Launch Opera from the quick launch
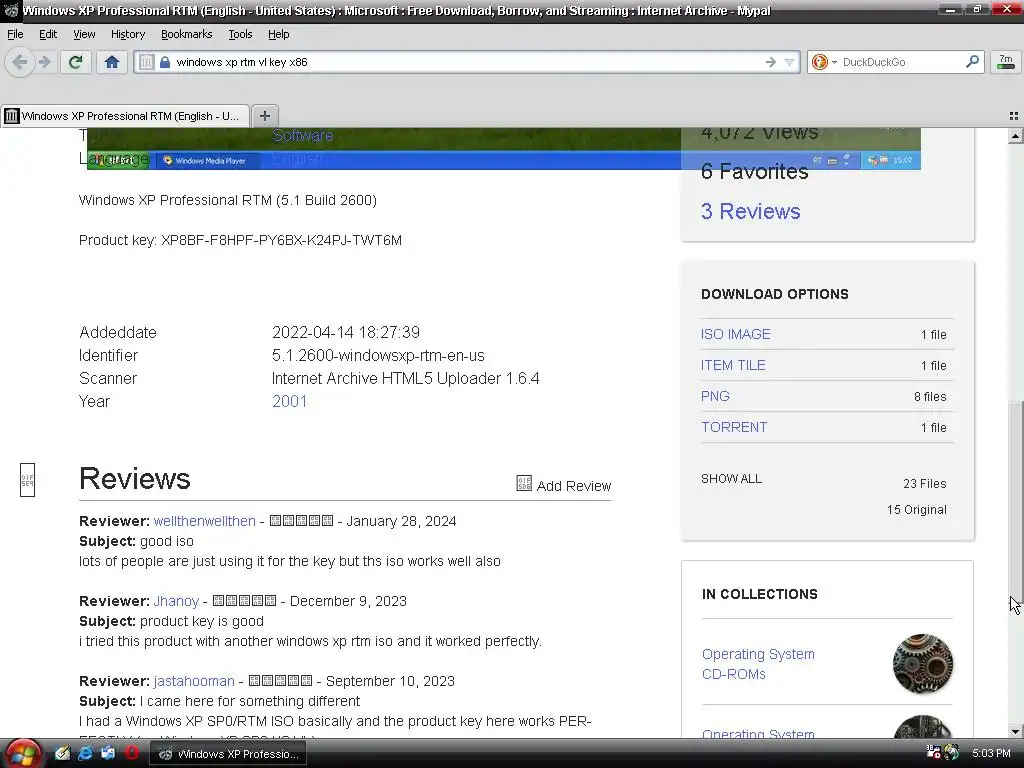 click(131, 754)
